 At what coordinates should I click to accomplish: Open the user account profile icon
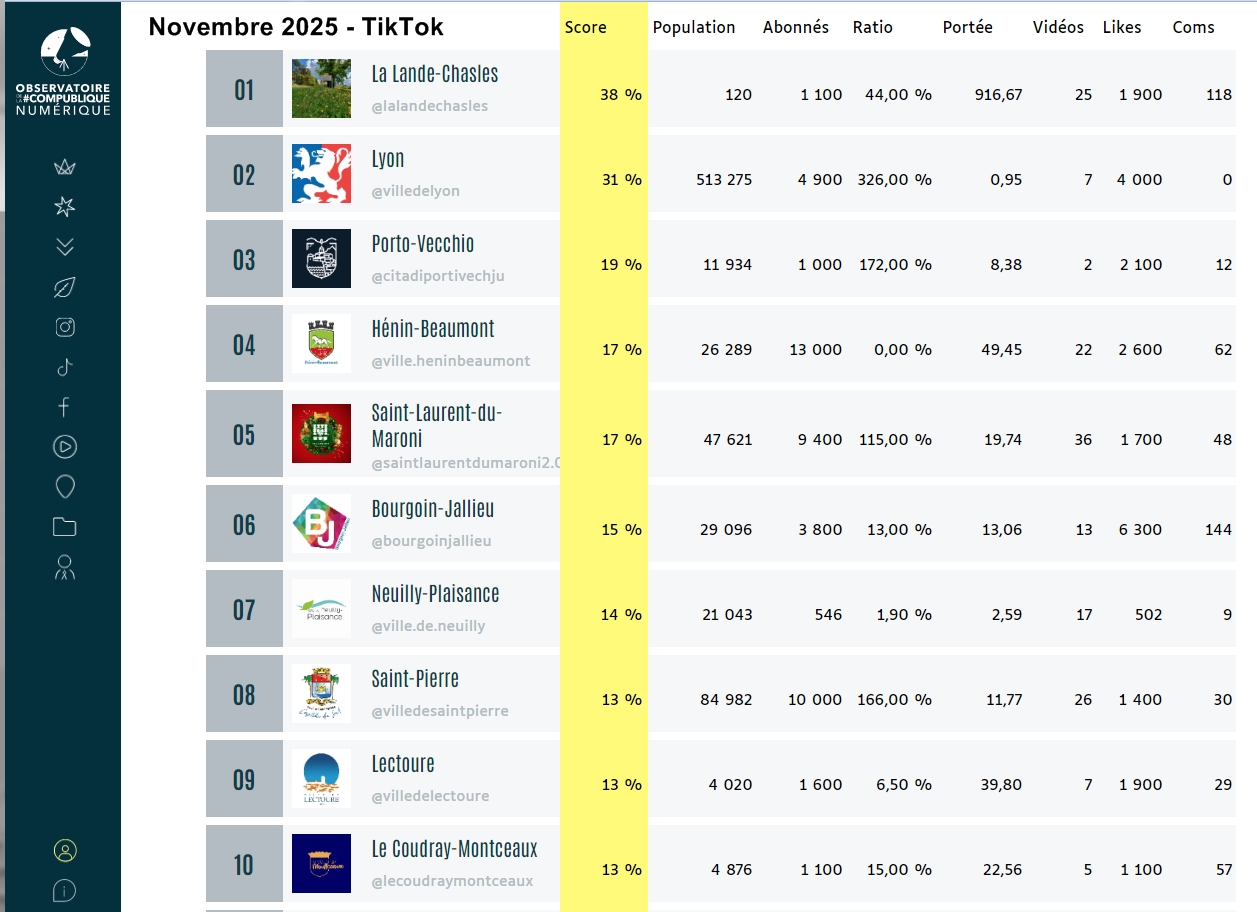pyautogui.click(x=65, y=851)
